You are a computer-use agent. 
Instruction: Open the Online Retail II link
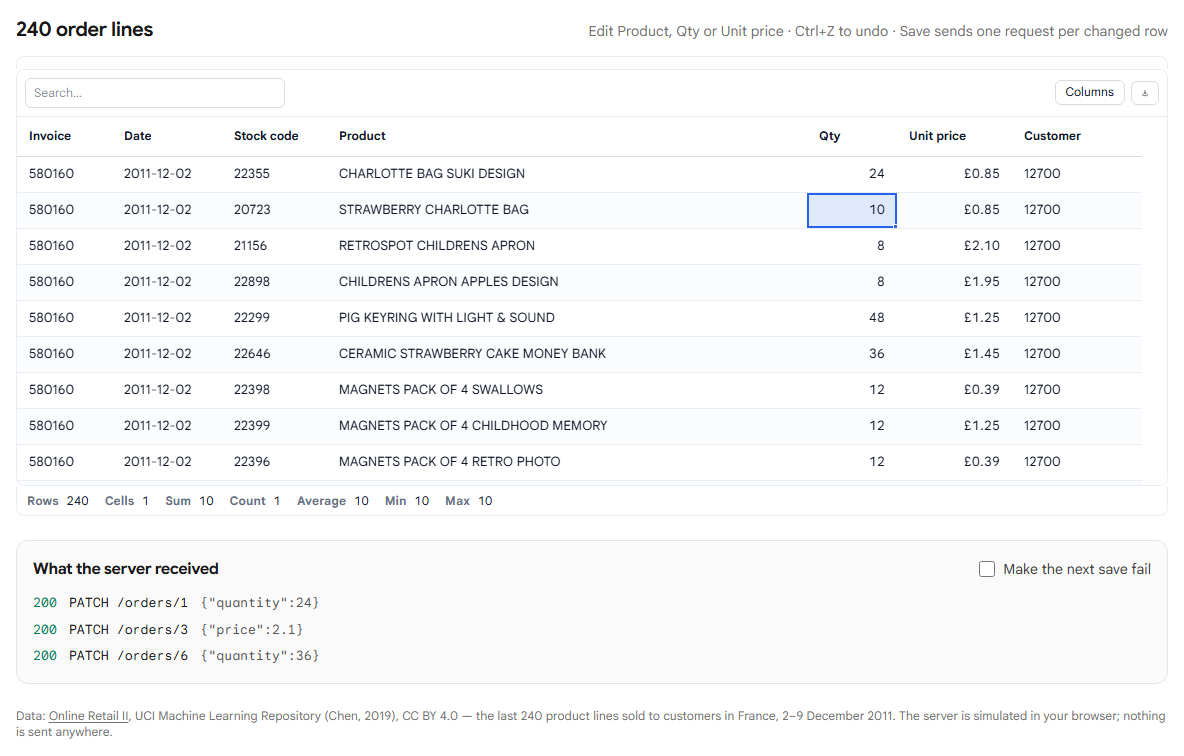click(88, 715)
